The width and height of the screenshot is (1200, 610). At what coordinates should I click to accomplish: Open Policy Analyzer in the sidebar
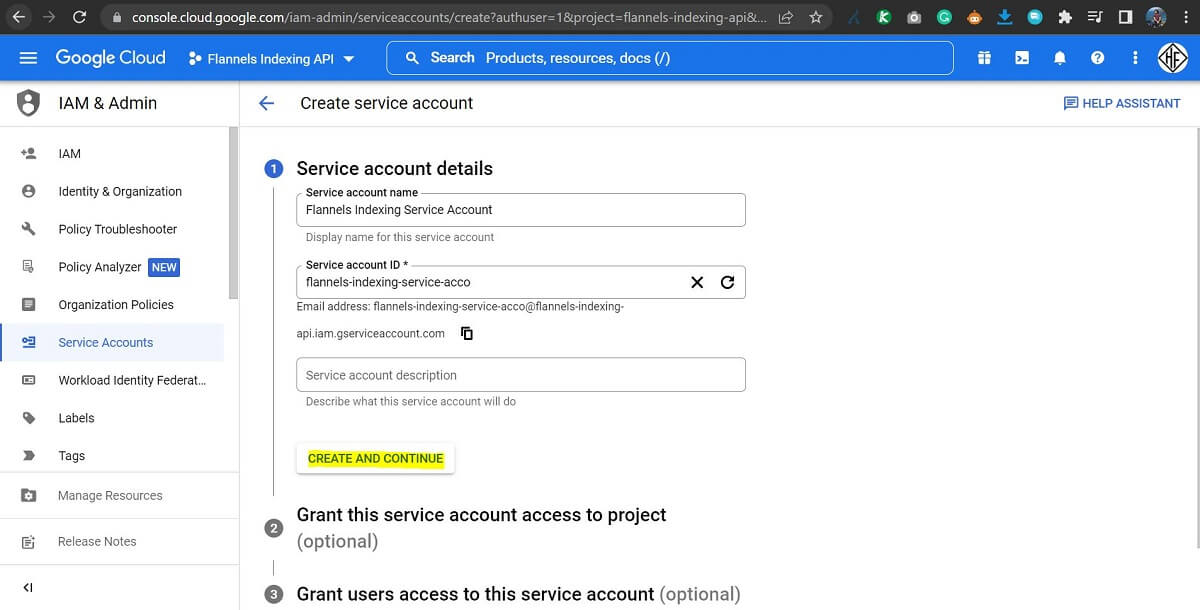coord(112,267)
